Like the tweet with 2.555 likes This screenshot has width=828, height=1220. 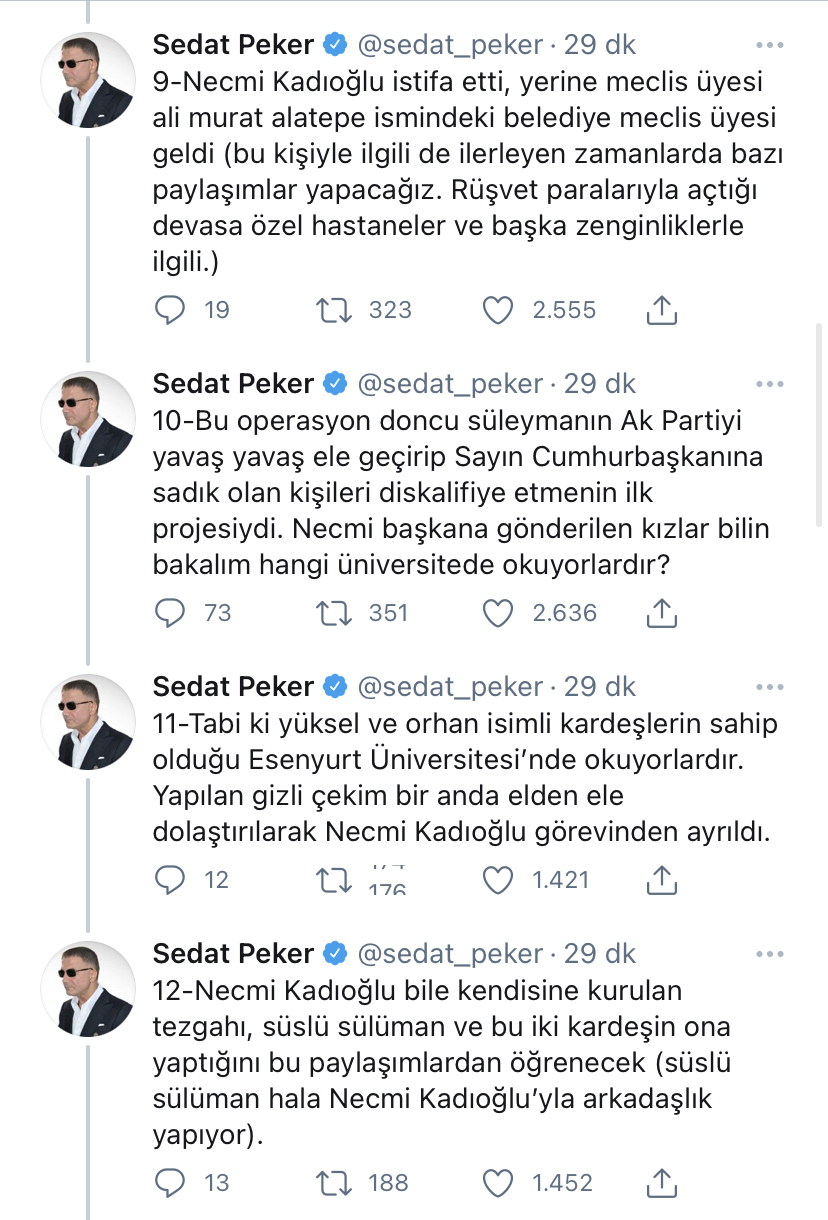498,310
